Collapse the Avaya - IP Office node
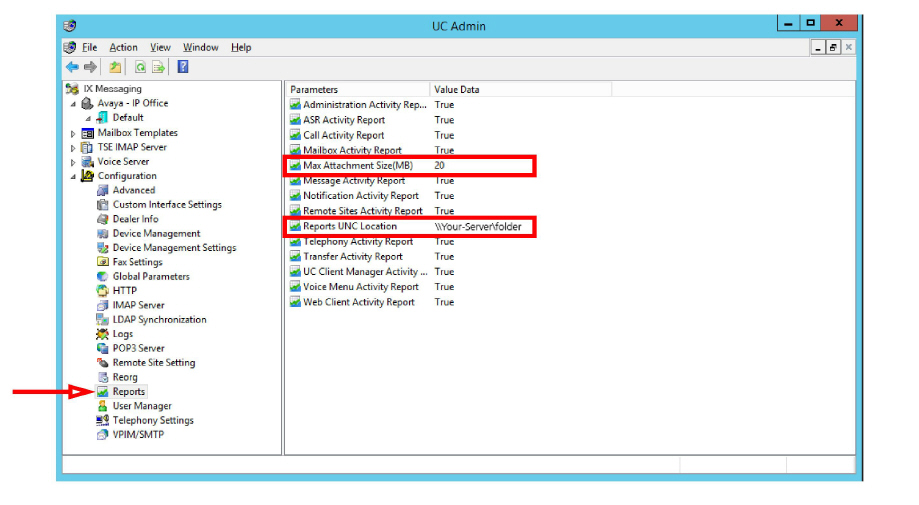919x505 pixels. click(73, 104)
